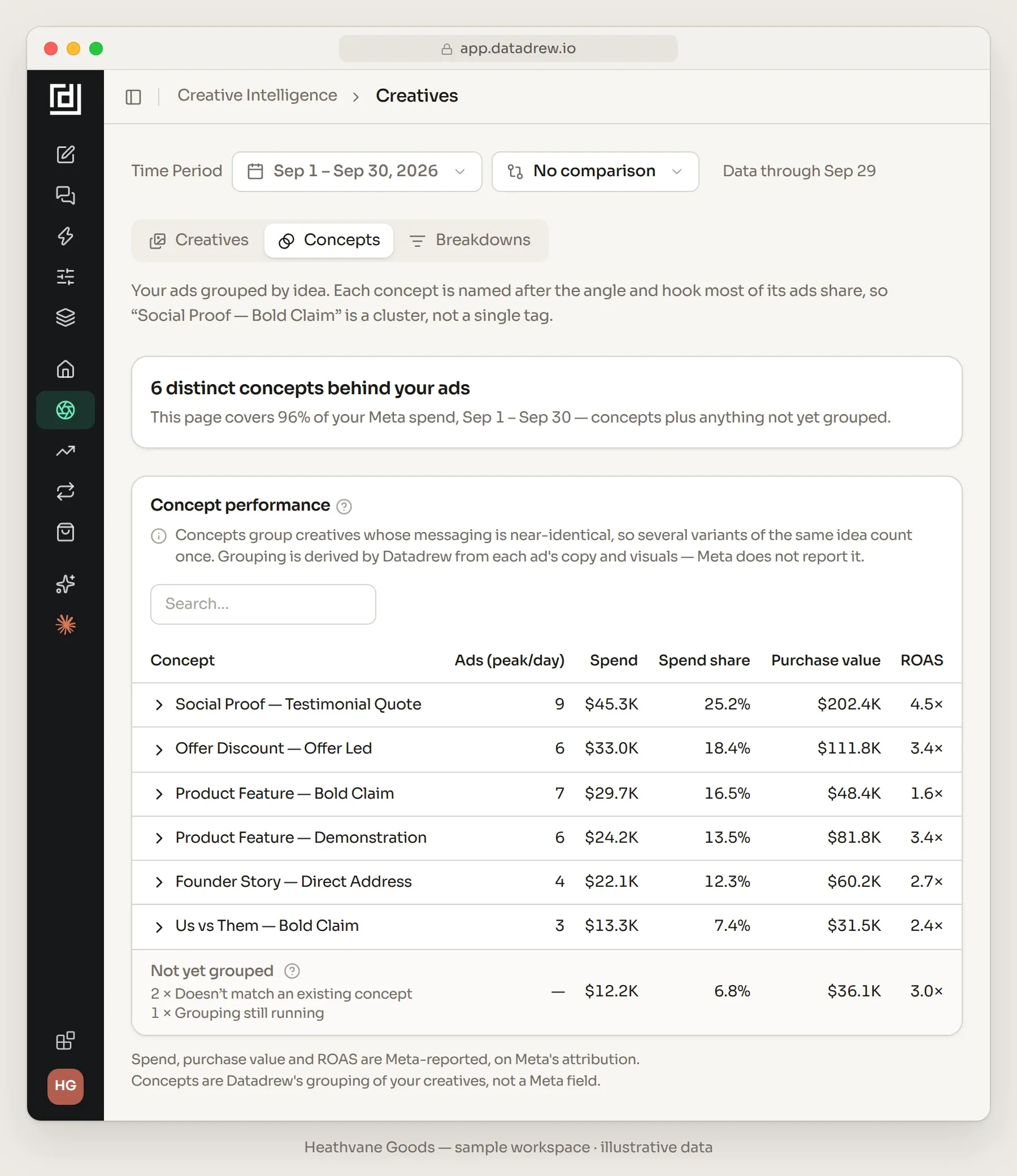Go to Creative Intelligence breadcrumb
Image resolution: width=1017 pixels, height=1176 pixels.
coord(257,95)
